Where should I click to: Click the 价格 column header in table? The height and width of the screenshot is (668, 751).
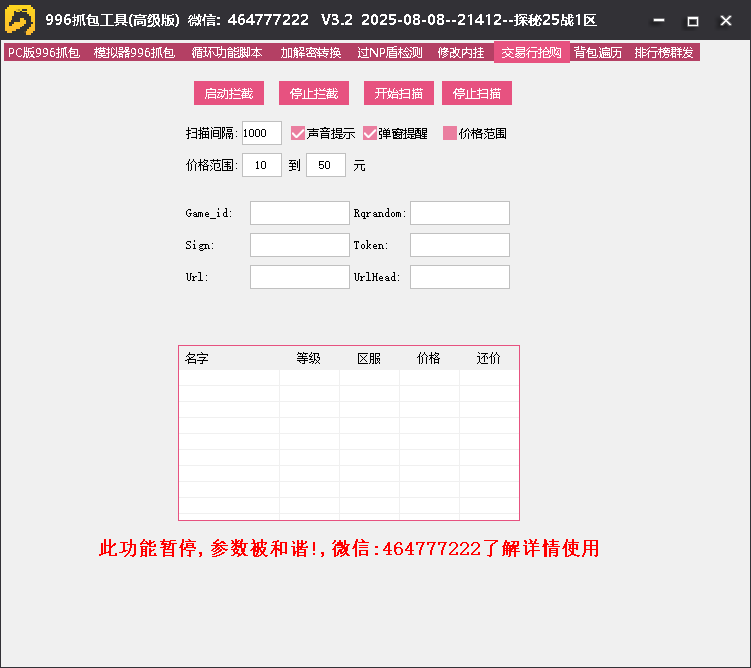pyautogui.click(x=429, y=358)
